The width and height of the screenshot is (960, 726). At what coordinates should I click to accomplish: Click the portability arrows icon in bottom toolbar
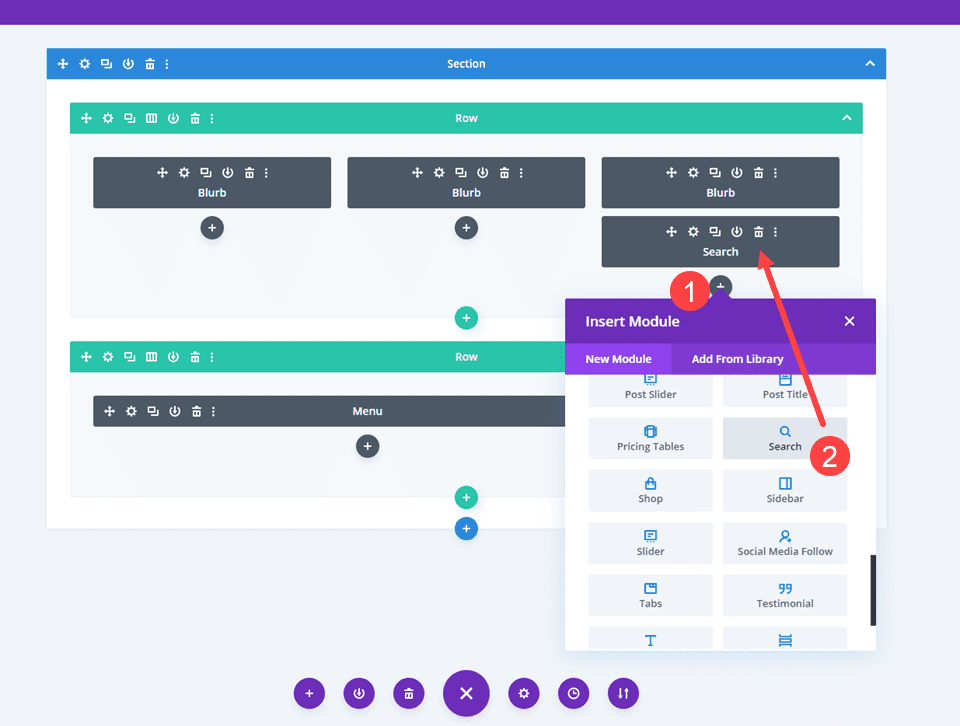coord(623,693)
